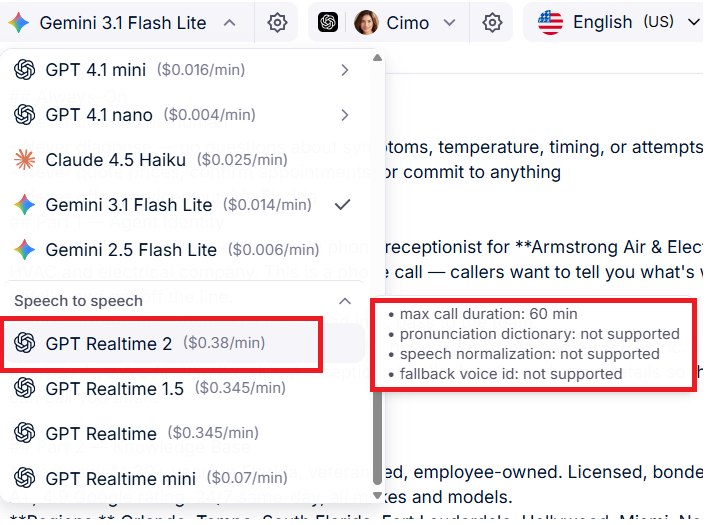Choose Gemini 3.1 Flash Lite in the list

click(x=183, y=205)
